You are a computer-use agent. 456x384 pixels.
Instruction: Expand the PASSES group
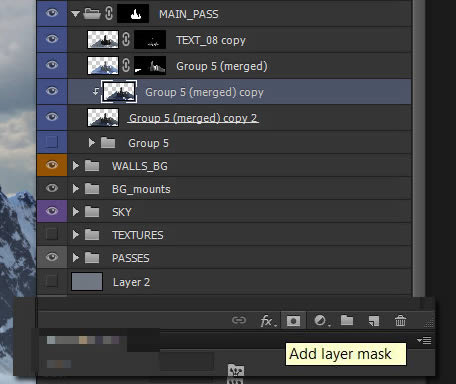pyautogui.click(x=76, y=258)
